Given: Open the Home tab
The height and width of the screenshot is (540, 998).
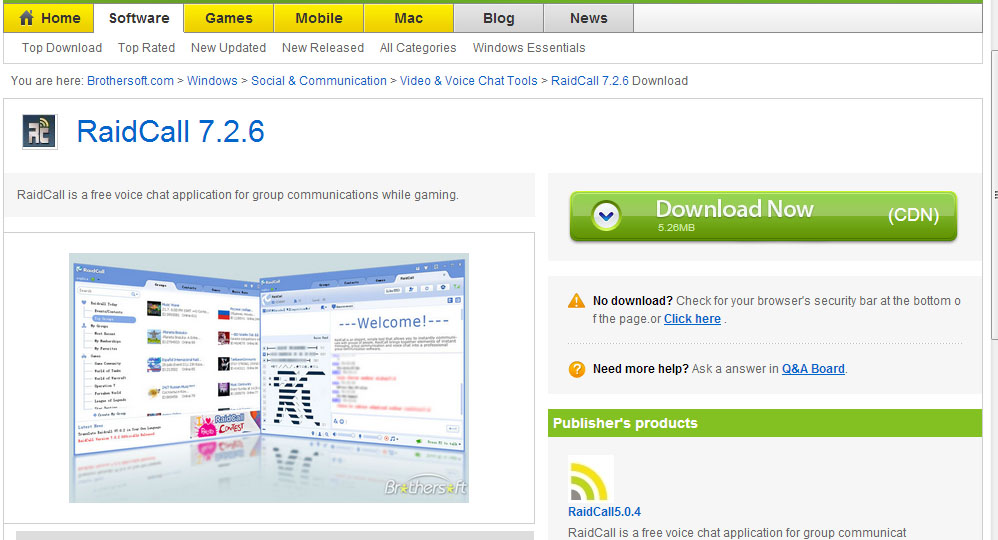Looking at the screenshot, I should (x=49, y=18).
